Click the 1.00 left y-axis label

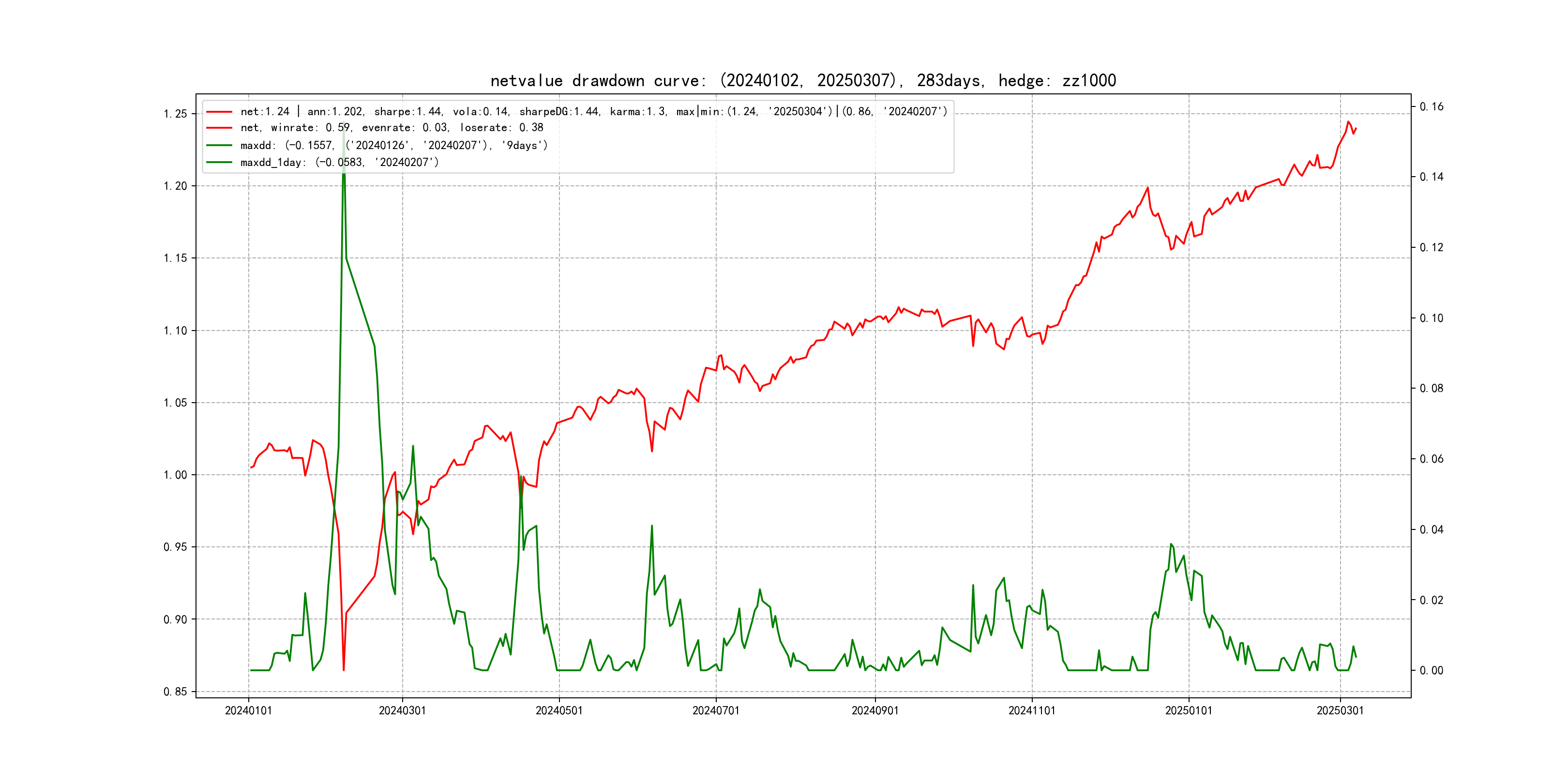[175, 475]
